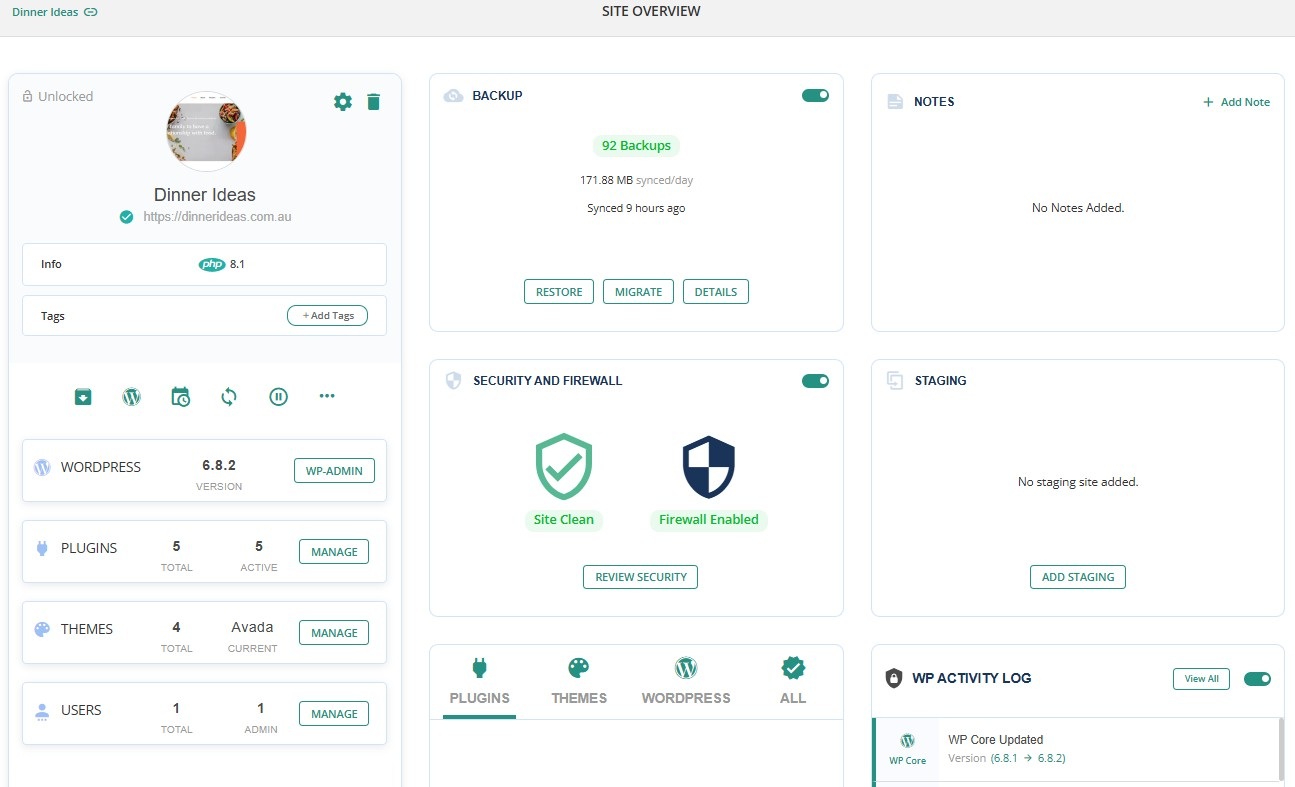
Task: Click the calendar clock schedule icon
Action: (x=180, y=397)
